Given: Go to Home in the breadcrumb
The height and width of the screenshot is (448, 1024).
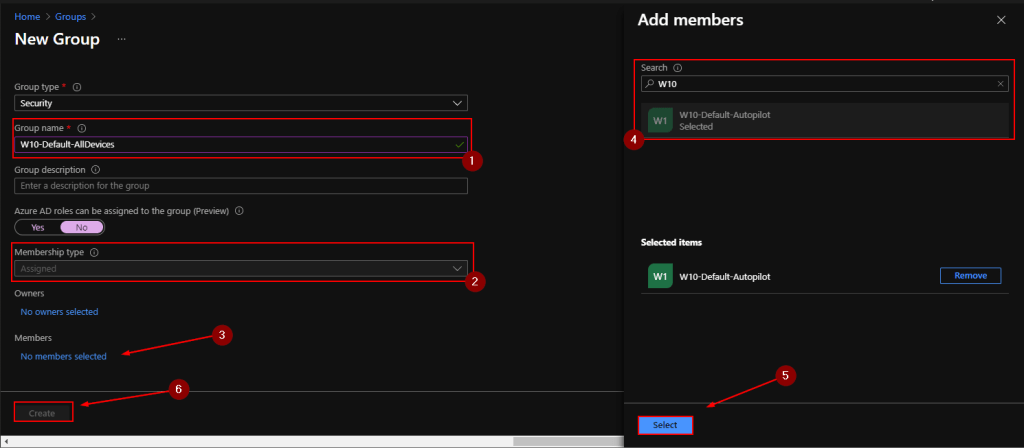Looking at the screenshot, I should [27, 16].
